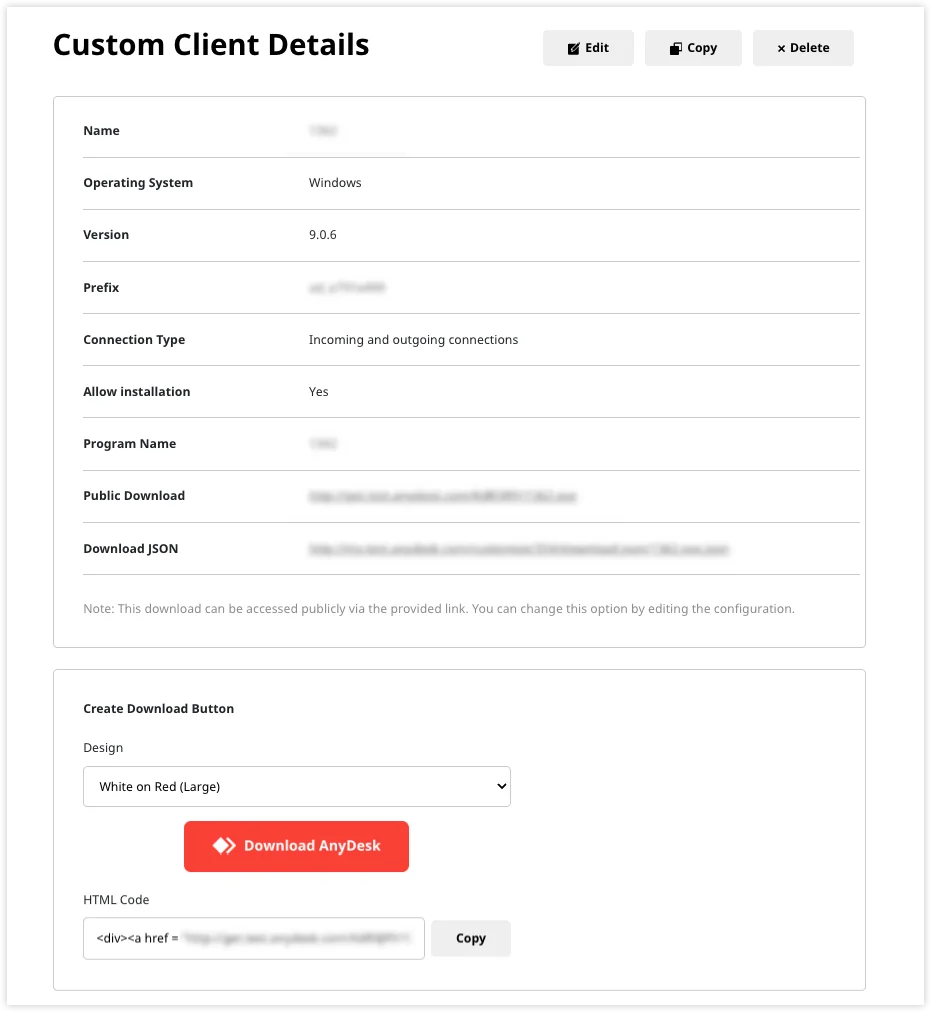Open the blurred Public Download link

(x=443, y=496)
